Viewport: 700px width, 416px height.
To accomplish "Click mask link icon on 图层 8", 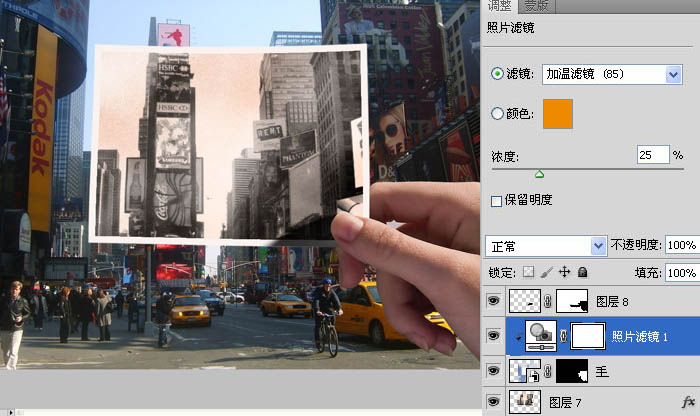I will click(x=549, y=301).
